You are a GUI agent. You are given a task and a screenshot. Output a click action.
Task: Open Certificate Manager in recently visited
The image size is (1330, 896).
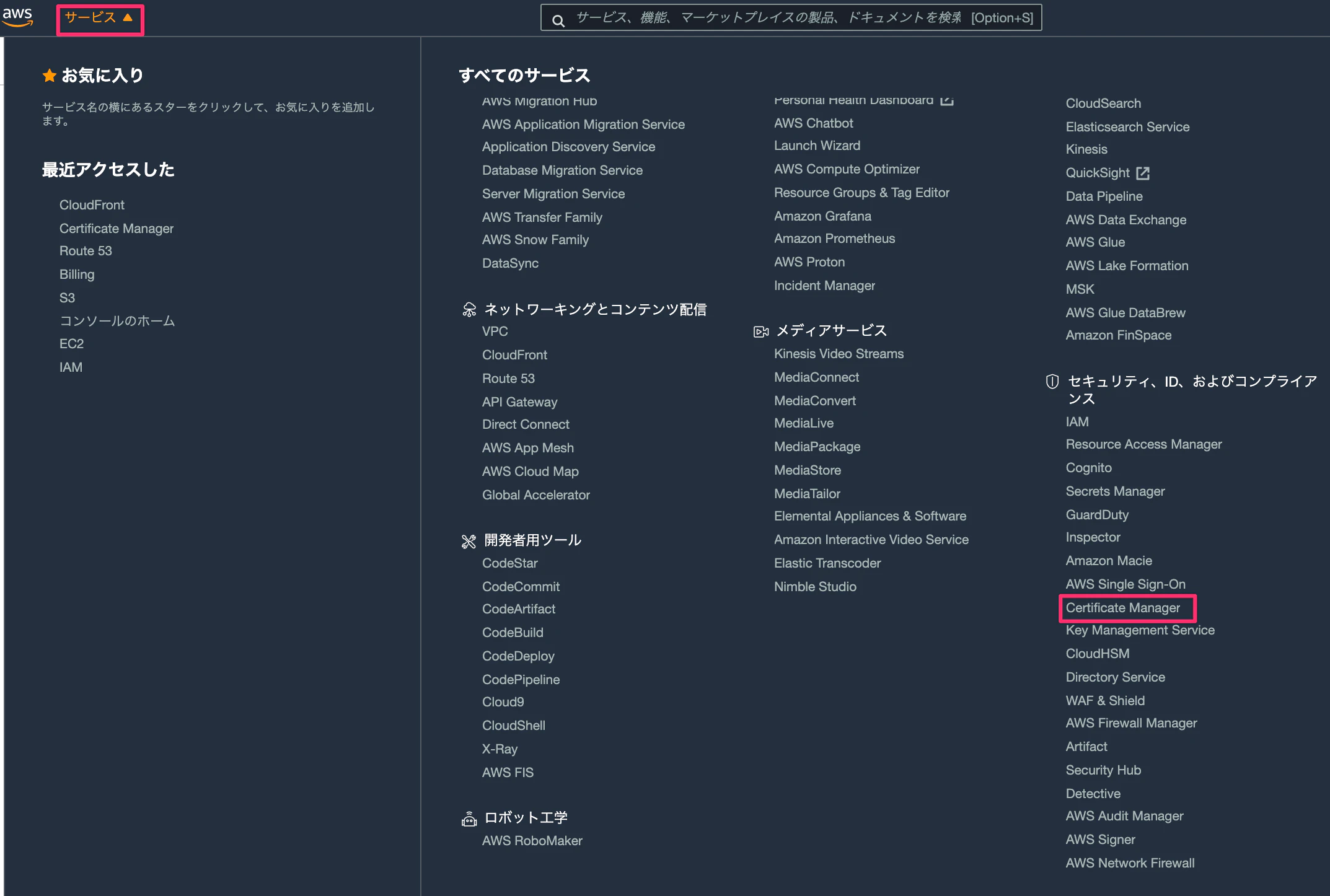click(117, 229)
